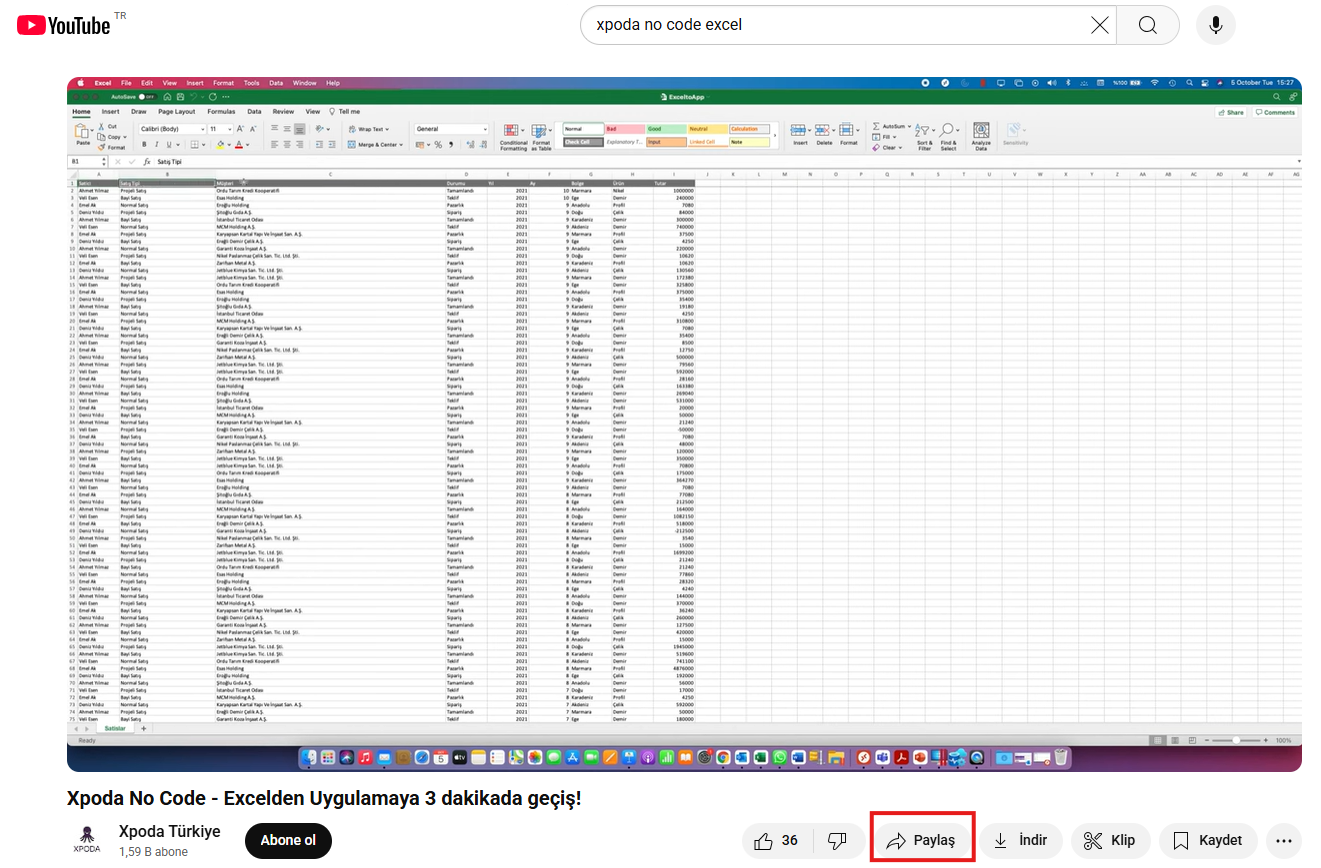
Task: Click the percent style icon in the ribbon
Action: click(438, 145)
